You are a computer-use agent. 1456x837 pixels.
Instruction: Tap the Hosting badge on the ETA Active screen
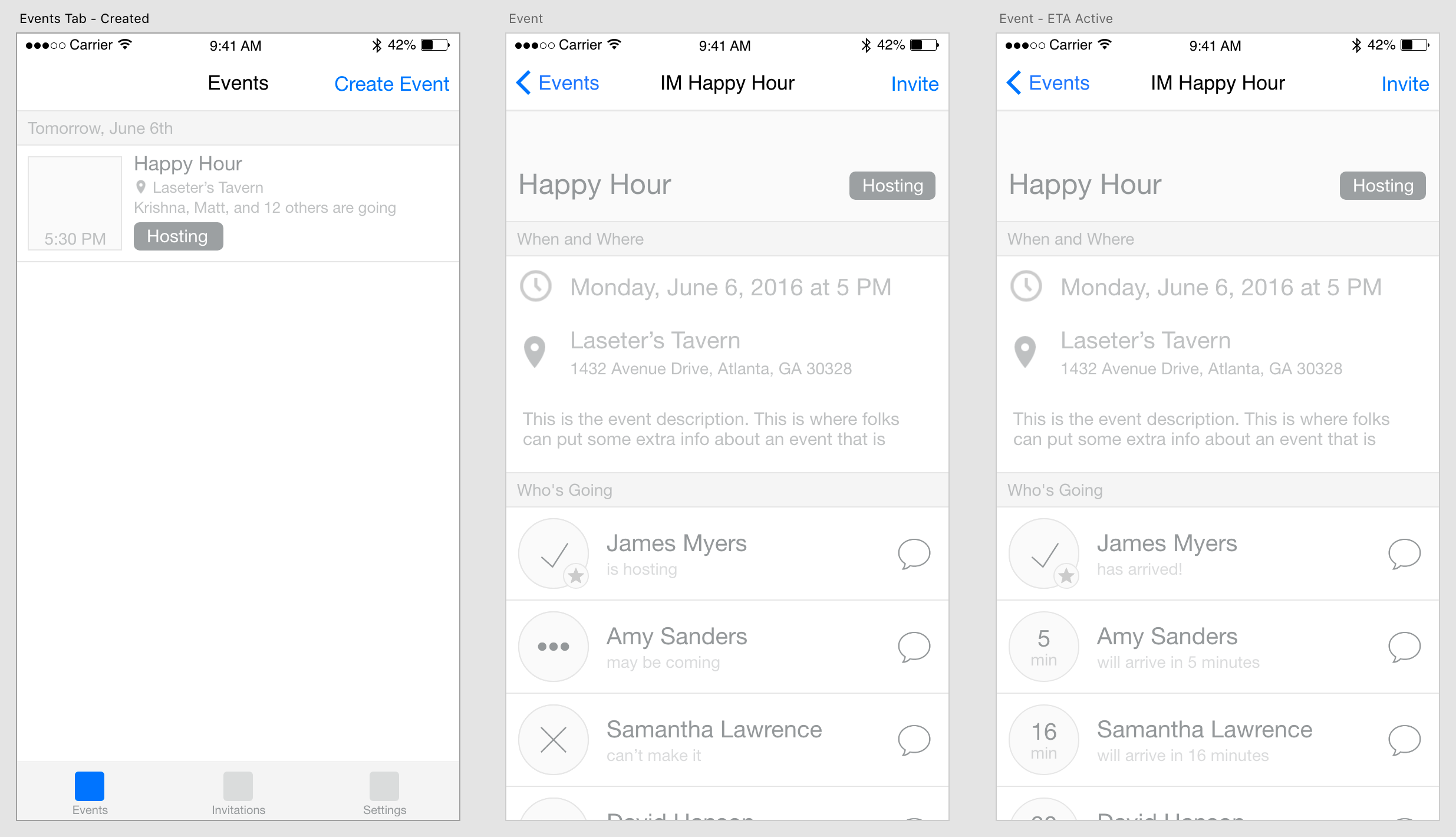[1383, 186]
